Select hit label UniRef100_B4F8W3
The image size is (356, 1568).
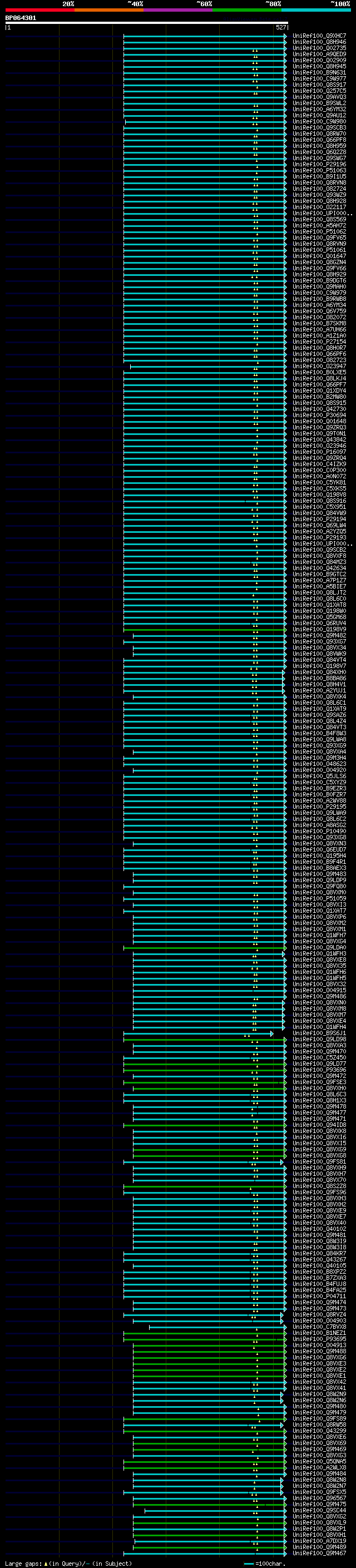coord(319,734)
